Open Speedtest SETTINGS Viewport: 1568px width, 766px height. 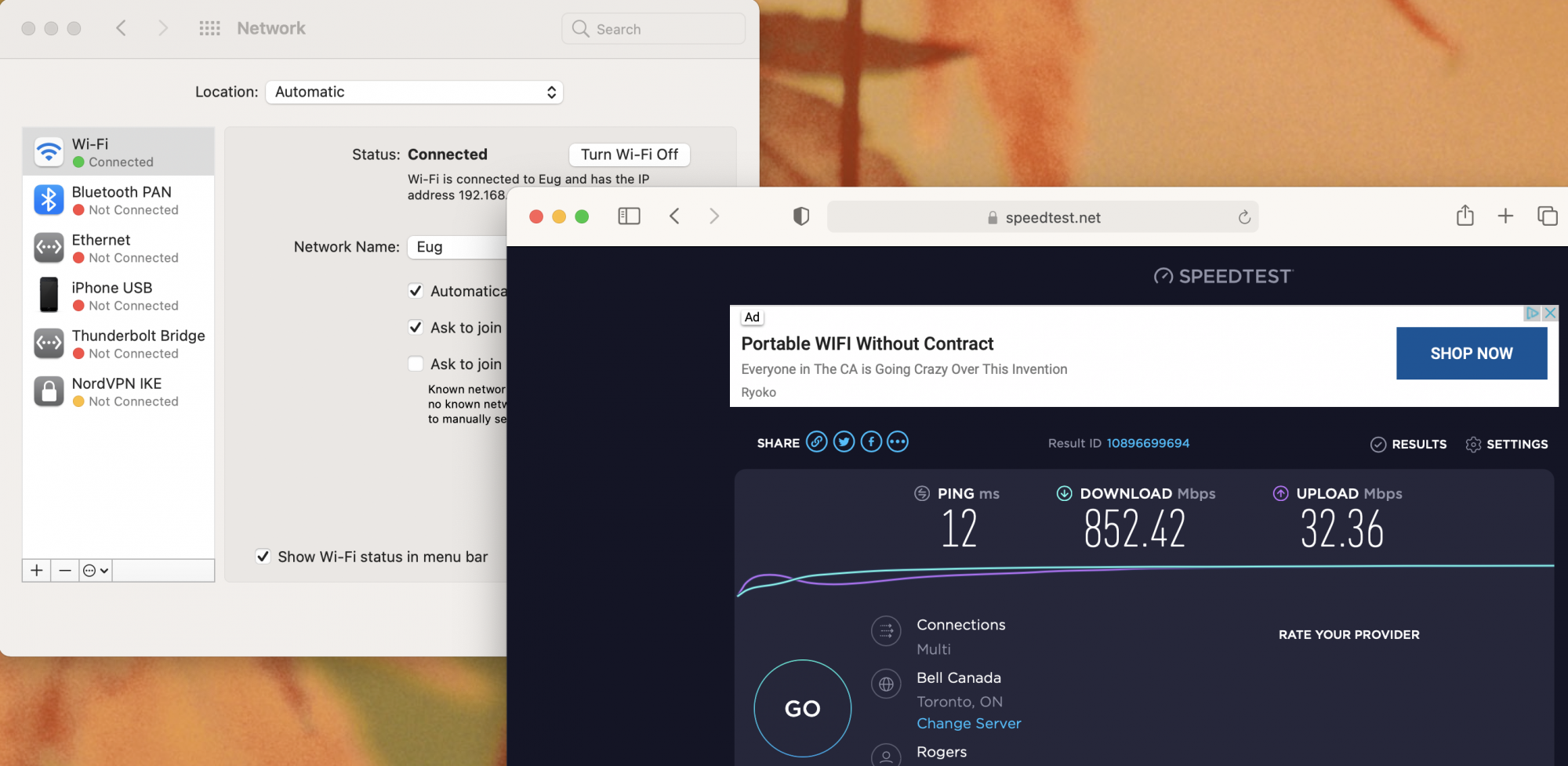pyautogui.click(x=1506, y=445)
